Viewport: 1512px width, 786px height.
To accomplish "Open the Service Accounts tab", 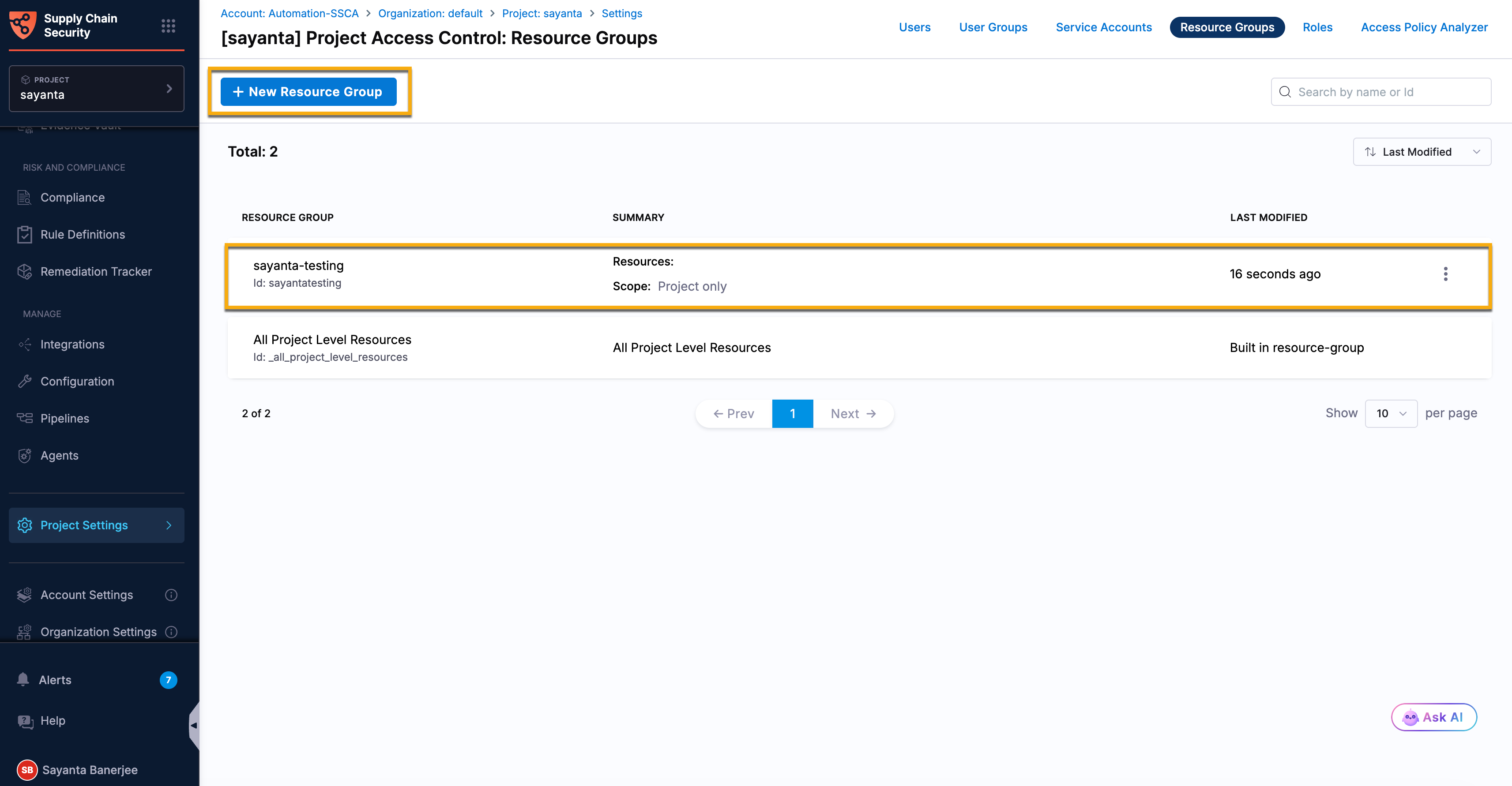I will [1103, 27].
